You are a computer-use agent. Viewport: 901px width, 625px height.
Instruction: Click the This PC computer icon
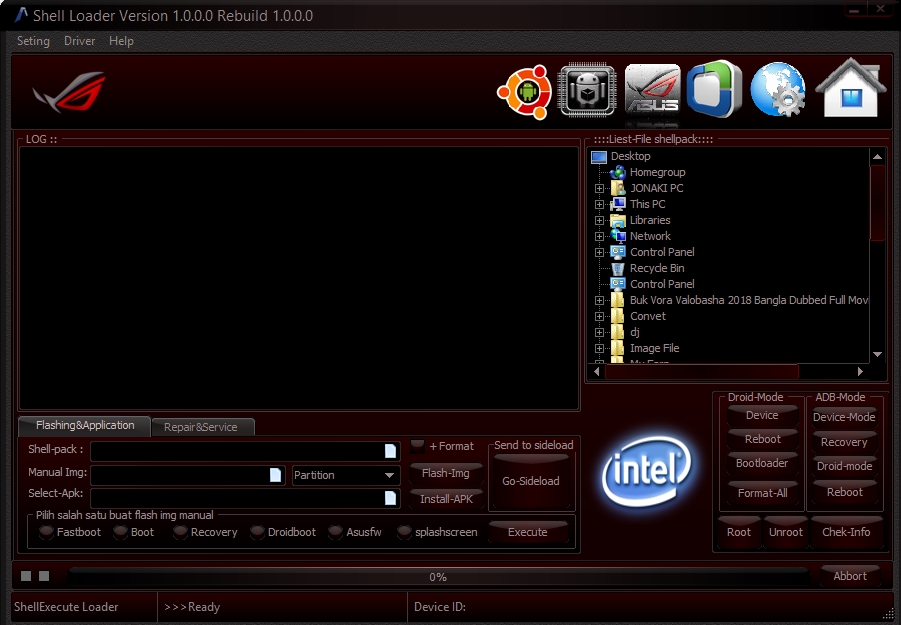click(x=618, y=204)
